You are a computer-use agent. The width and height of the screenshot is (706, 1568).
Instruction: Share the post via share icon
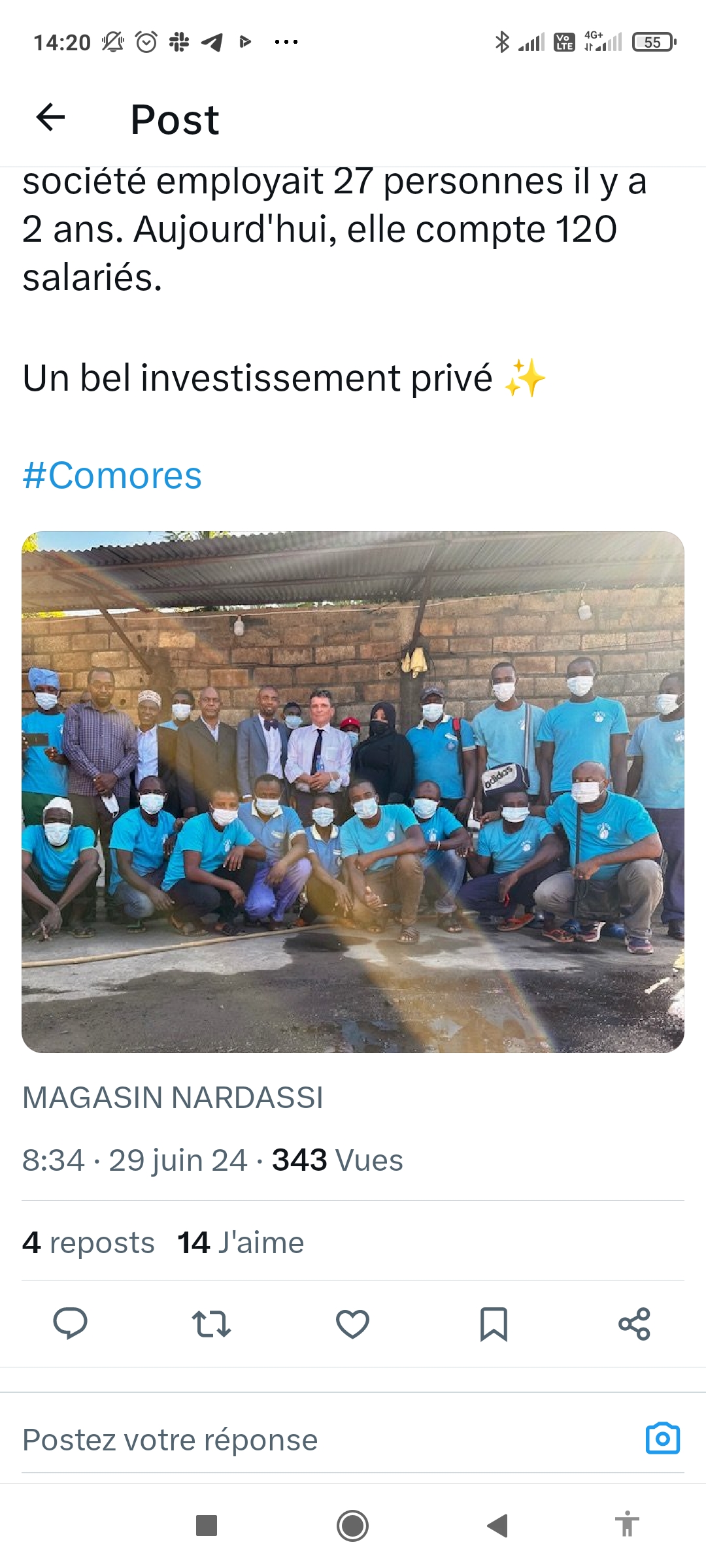pos(634,1324)
